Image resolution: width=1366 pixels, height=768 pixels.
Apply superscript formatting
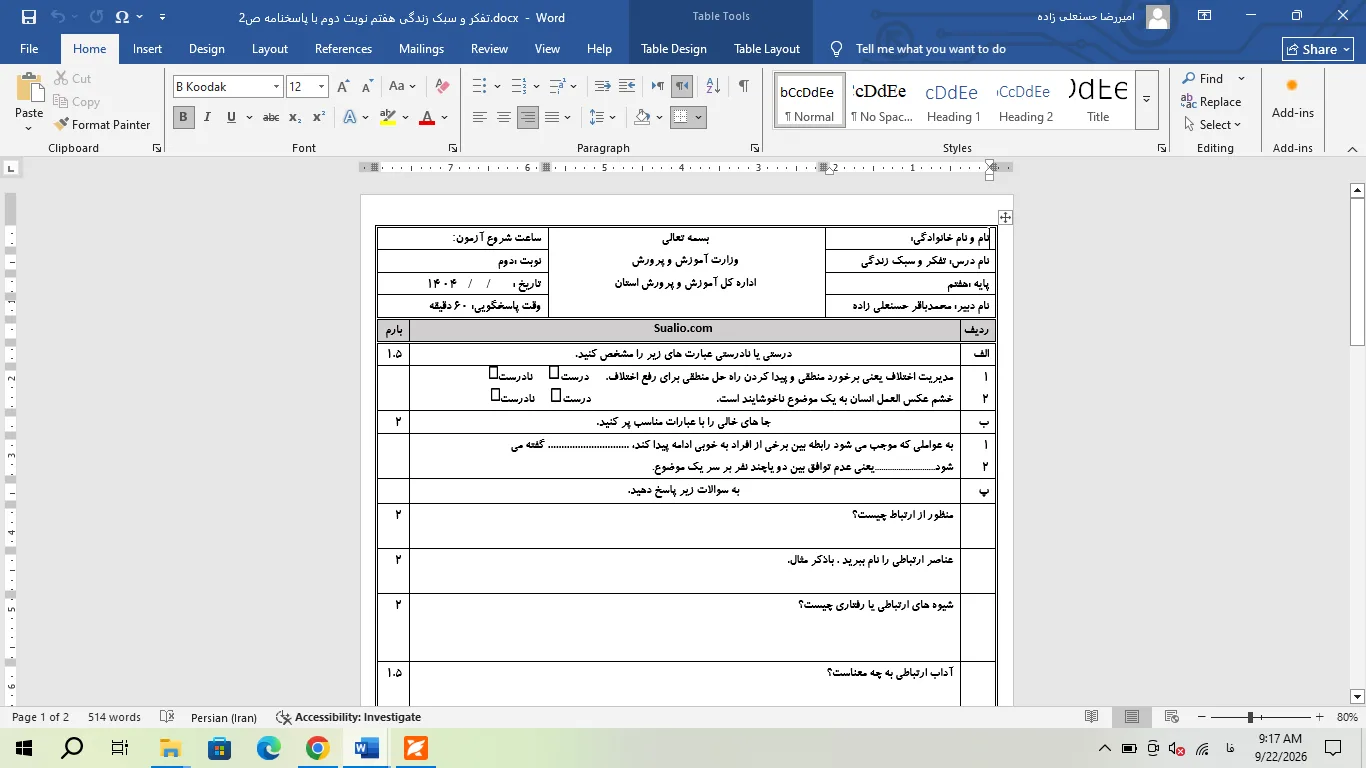(319, 118)
